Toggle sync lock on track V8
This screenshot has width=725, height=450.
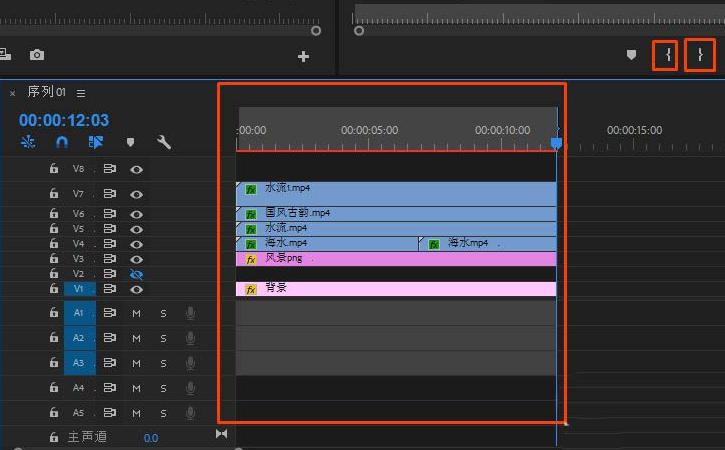tap(110, 169)
